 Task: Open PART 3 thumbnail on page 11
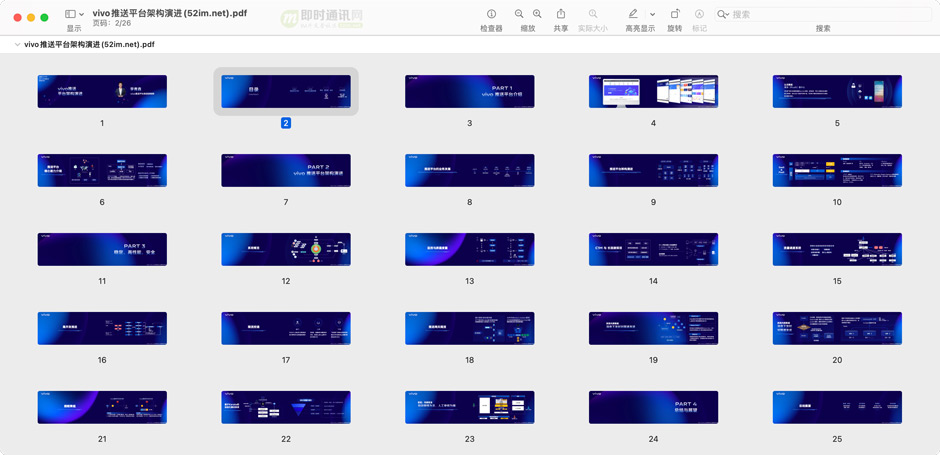(102, 249)
